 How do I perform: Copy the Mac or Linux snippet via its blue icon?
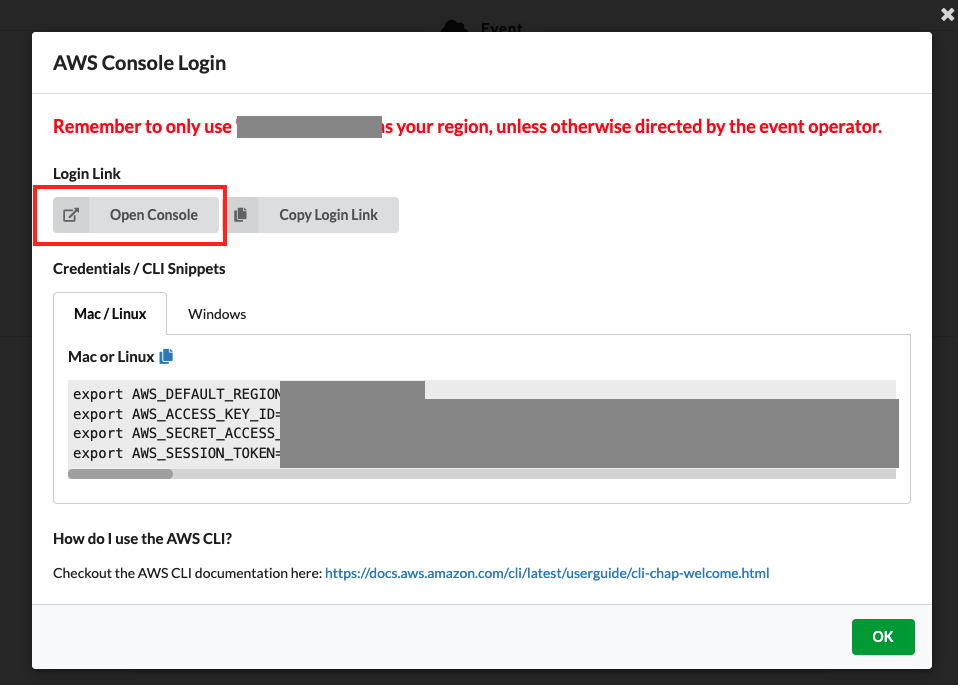pyautogui.click(x=166, y=356)
